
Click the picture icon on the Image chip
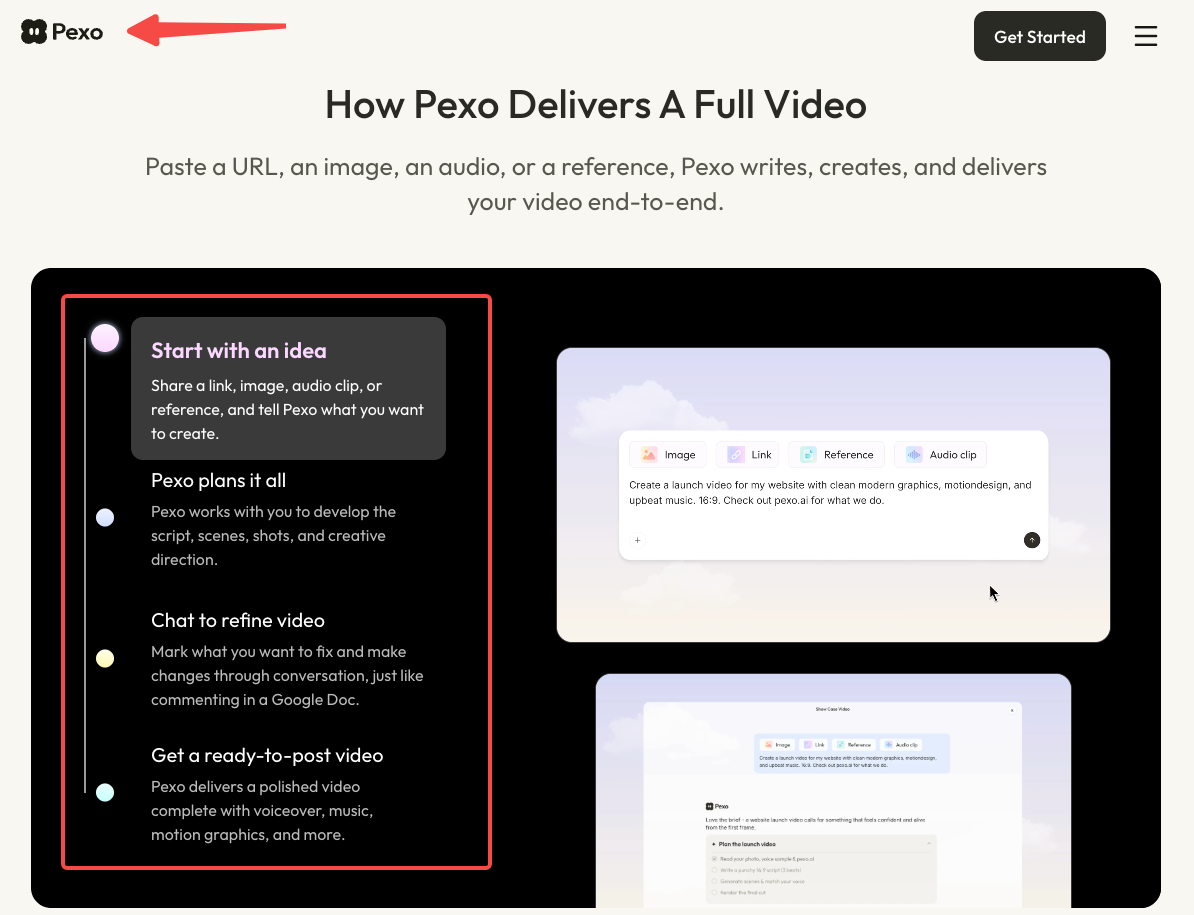click(x=649, y=454)
